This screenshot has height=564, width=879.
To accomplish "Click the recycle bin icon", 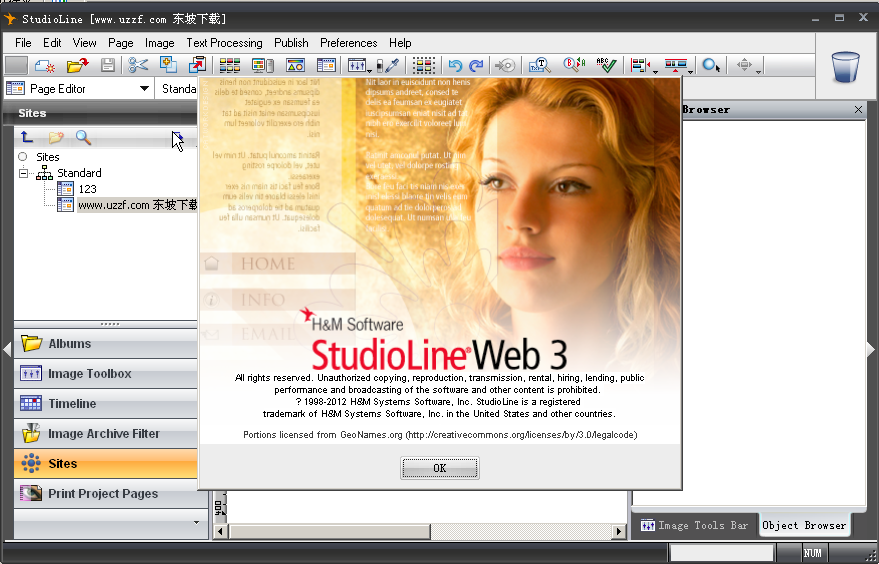I will click(x=845, y=67).
